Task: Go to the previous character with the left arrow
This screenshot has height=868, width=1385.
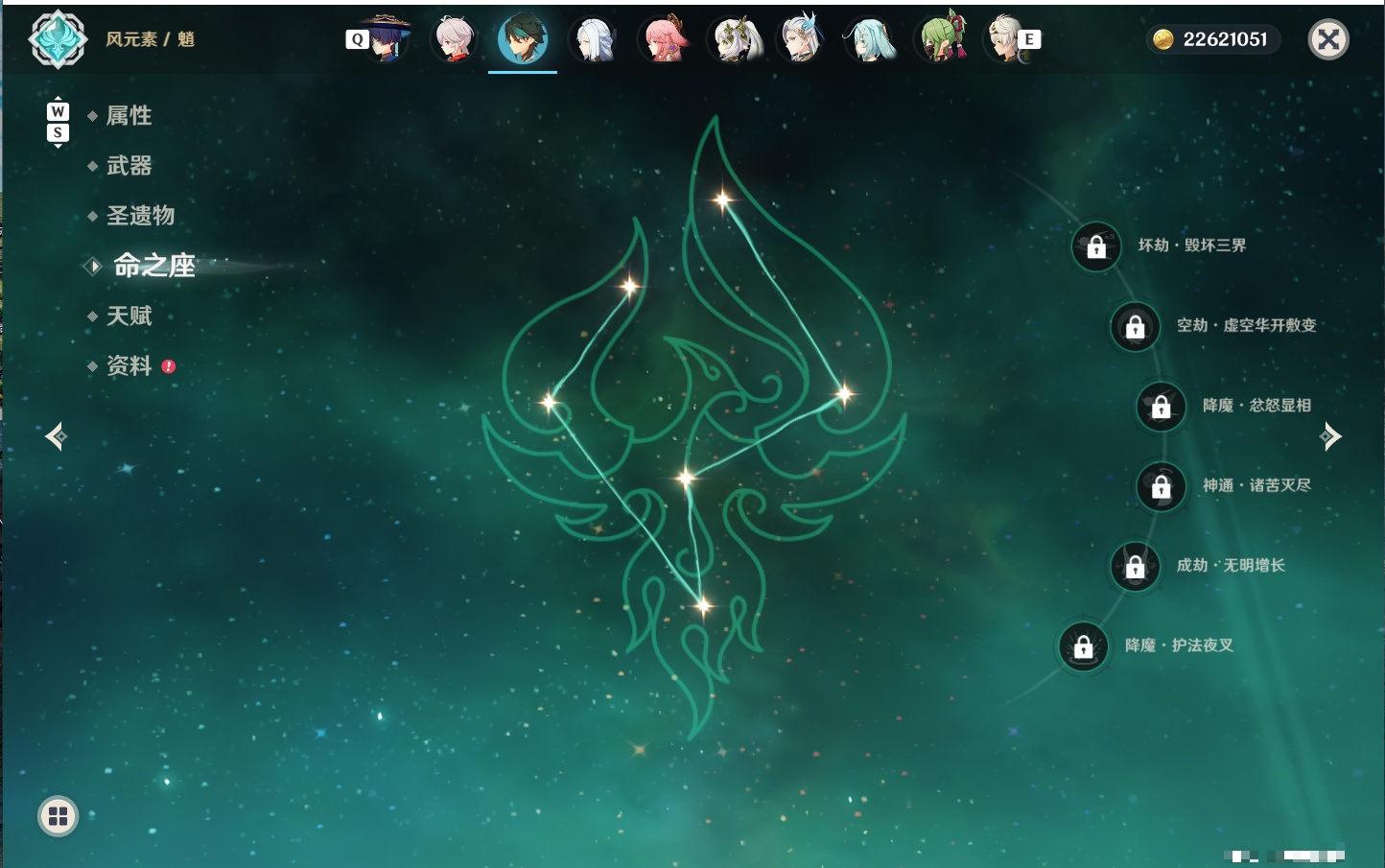Action: [56, 436]
